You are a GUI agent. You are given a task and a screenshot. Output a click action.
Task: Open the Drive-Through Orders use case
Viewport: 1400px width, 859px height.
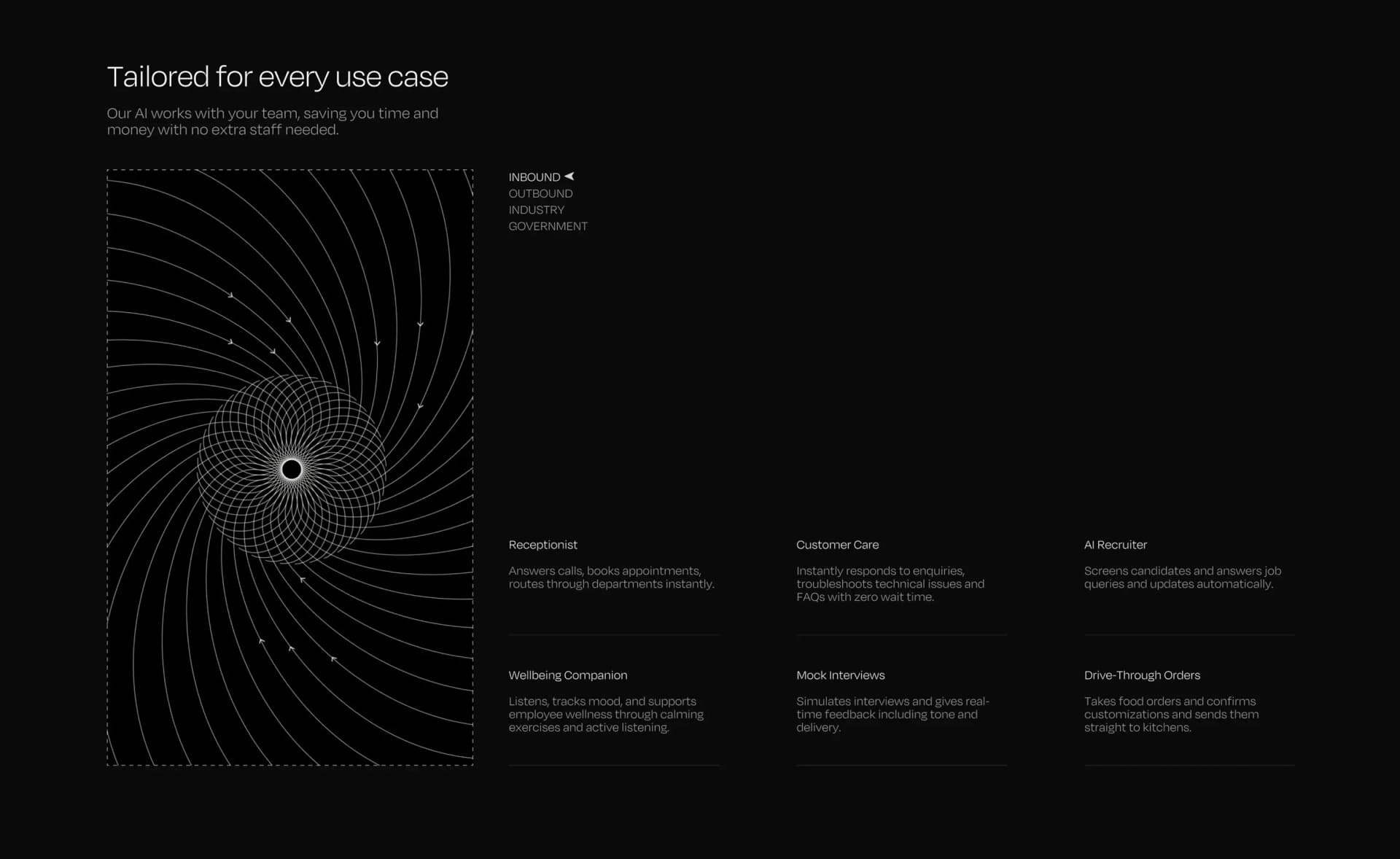(1141, 675)
